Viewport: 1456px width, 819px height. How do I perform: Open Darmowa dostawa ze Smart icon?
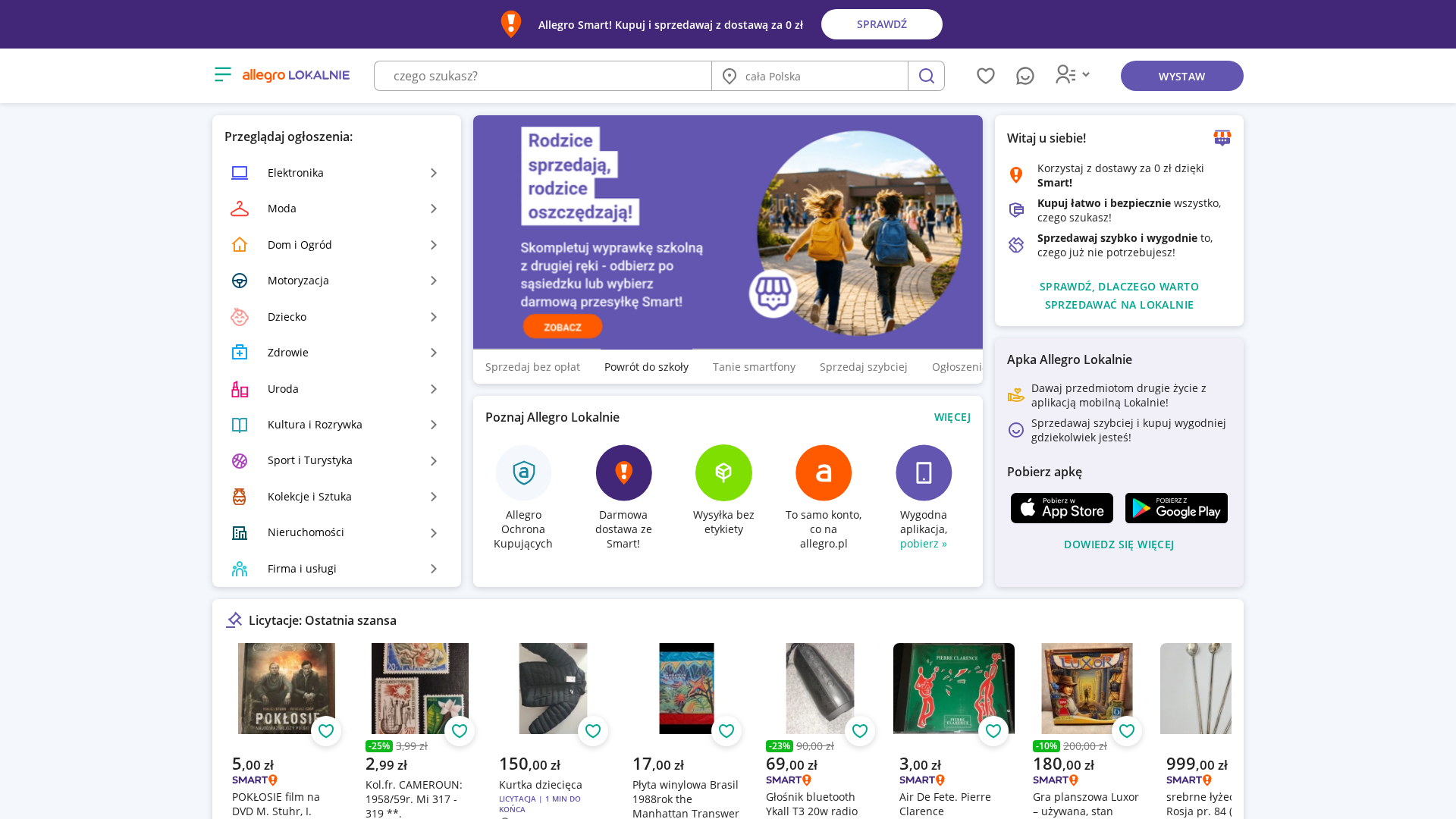[x=623, y=472]
